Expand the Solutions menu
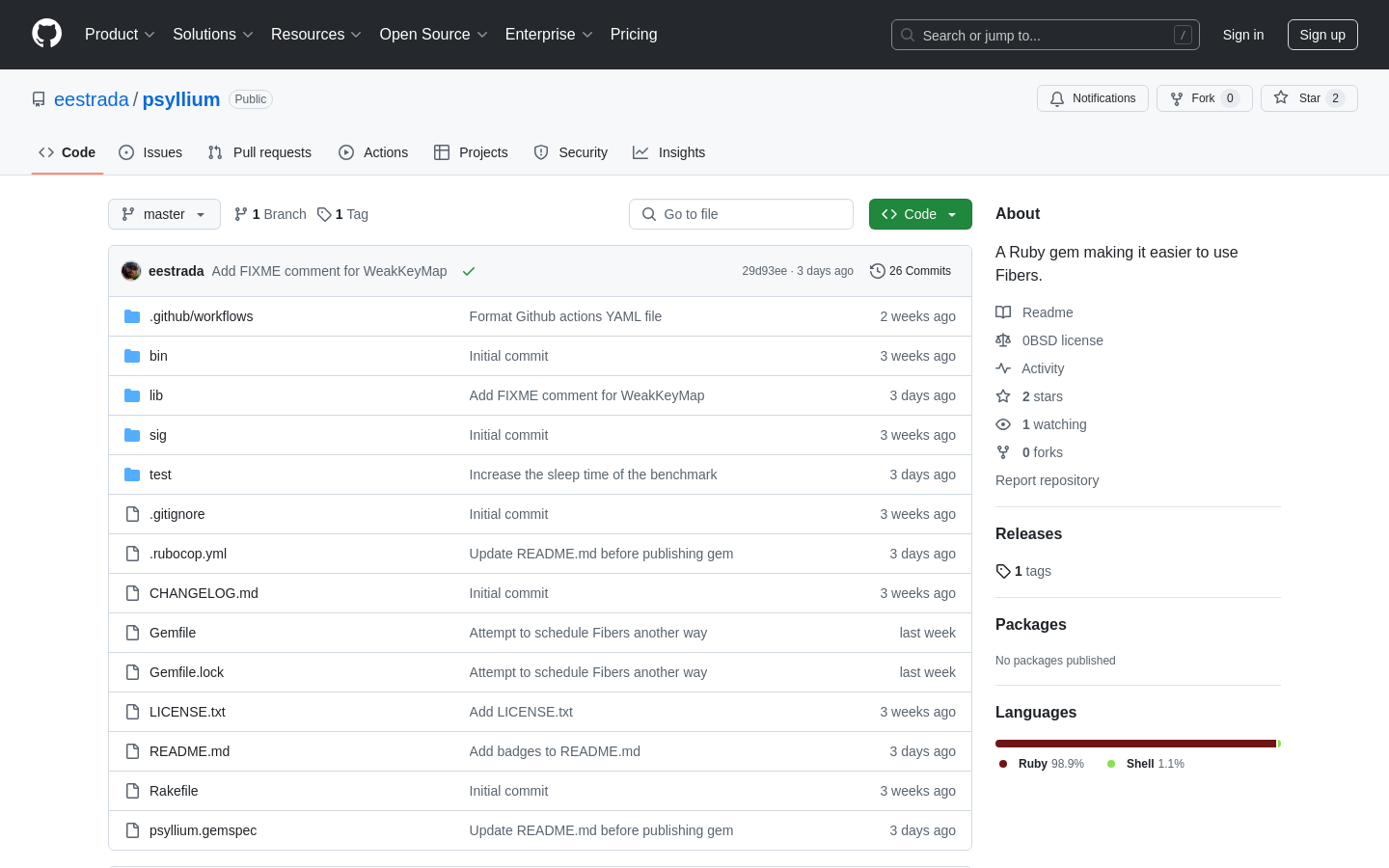The height and width of the screenshot is (868, 1389). [212, 35]
